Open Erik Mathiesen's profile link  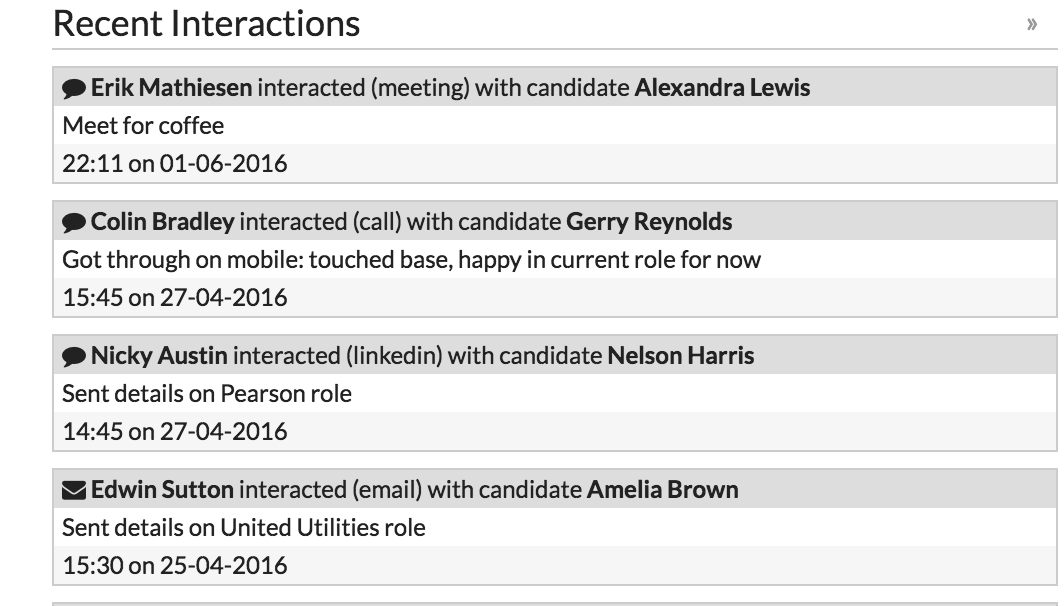click(x=172, y=88)
